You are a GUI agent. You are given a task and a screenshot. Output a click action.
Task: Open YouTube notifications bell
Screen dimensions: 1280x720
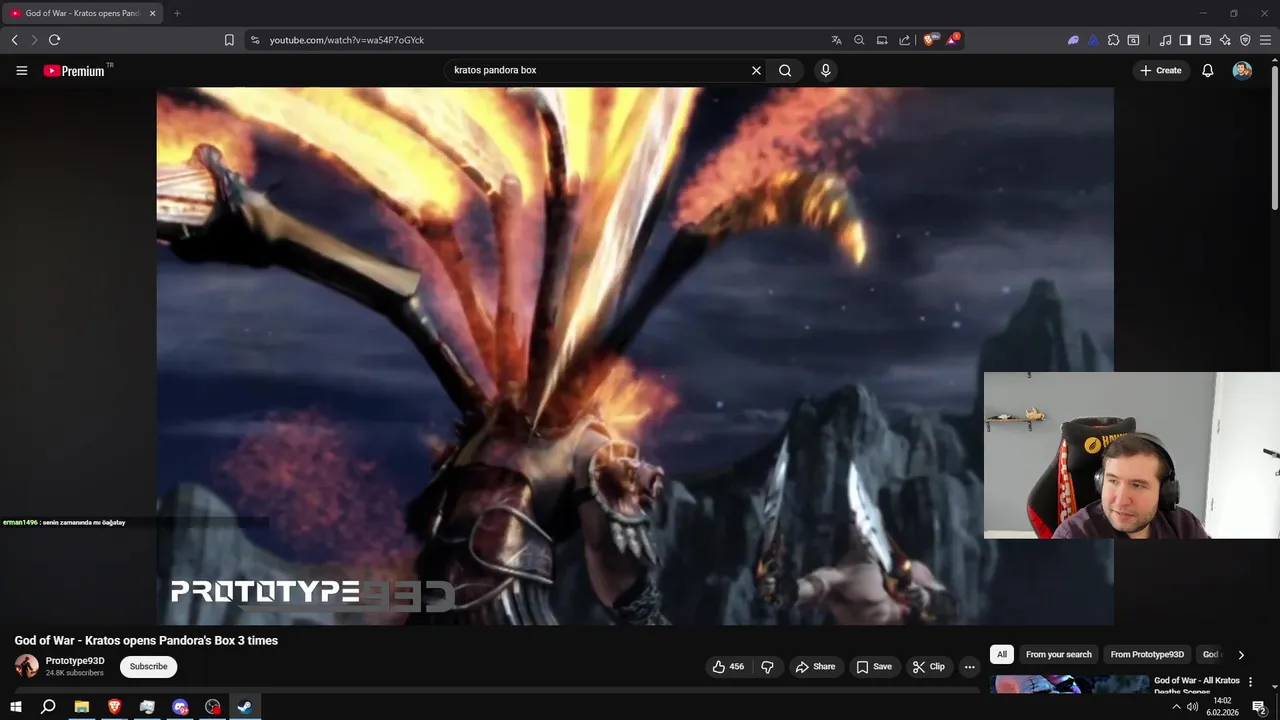1207,71
